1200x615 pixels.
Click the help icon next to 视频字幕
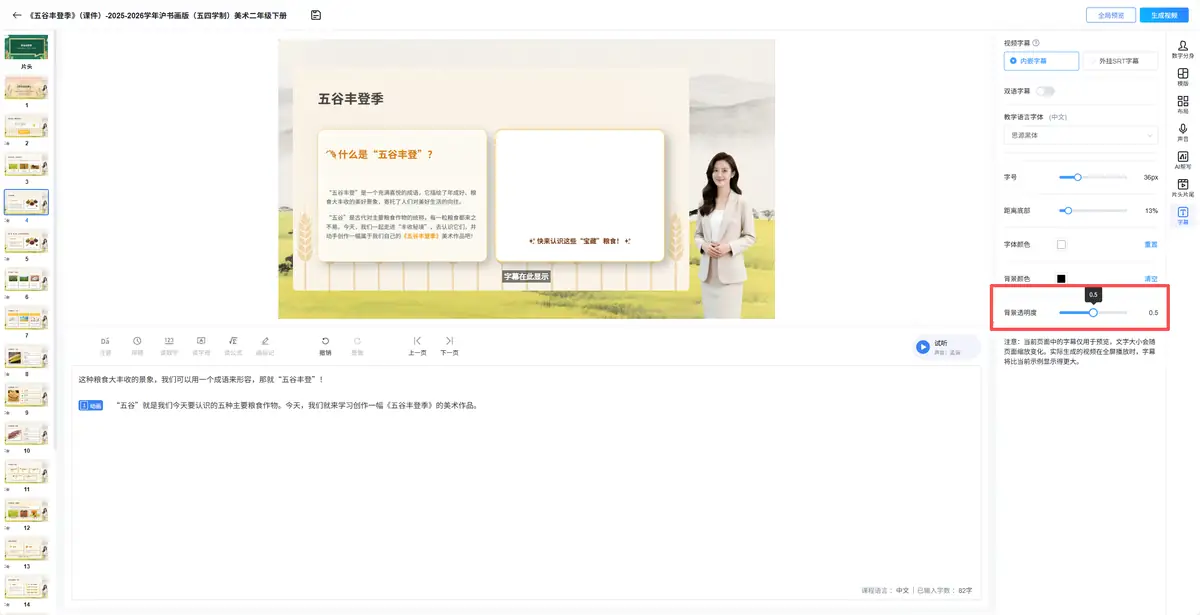coord(1035,43)
